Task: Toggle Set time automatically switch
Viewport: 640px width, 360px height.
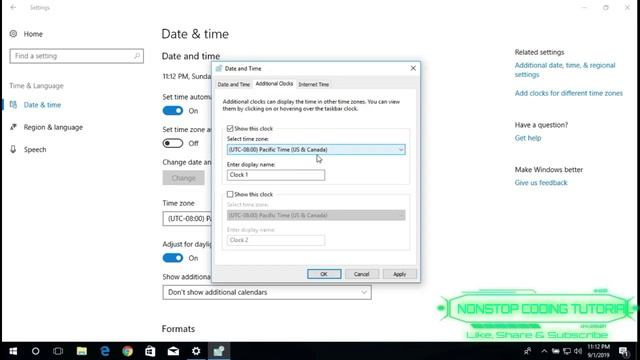Action: coord(173,111)
